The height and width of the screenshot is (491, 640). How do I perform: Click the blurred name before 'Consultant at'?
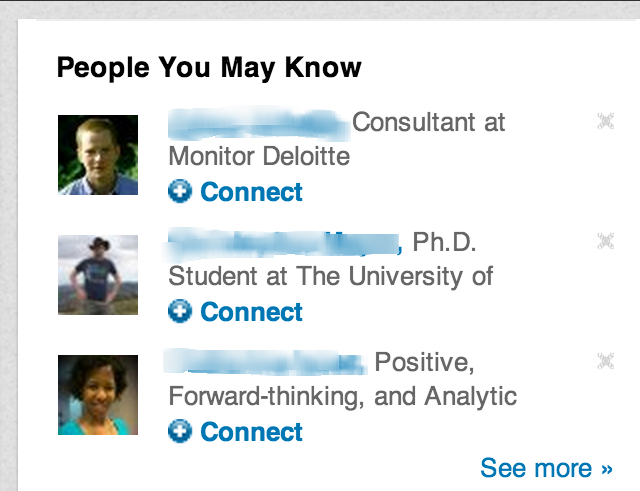(x=258, y=123)
